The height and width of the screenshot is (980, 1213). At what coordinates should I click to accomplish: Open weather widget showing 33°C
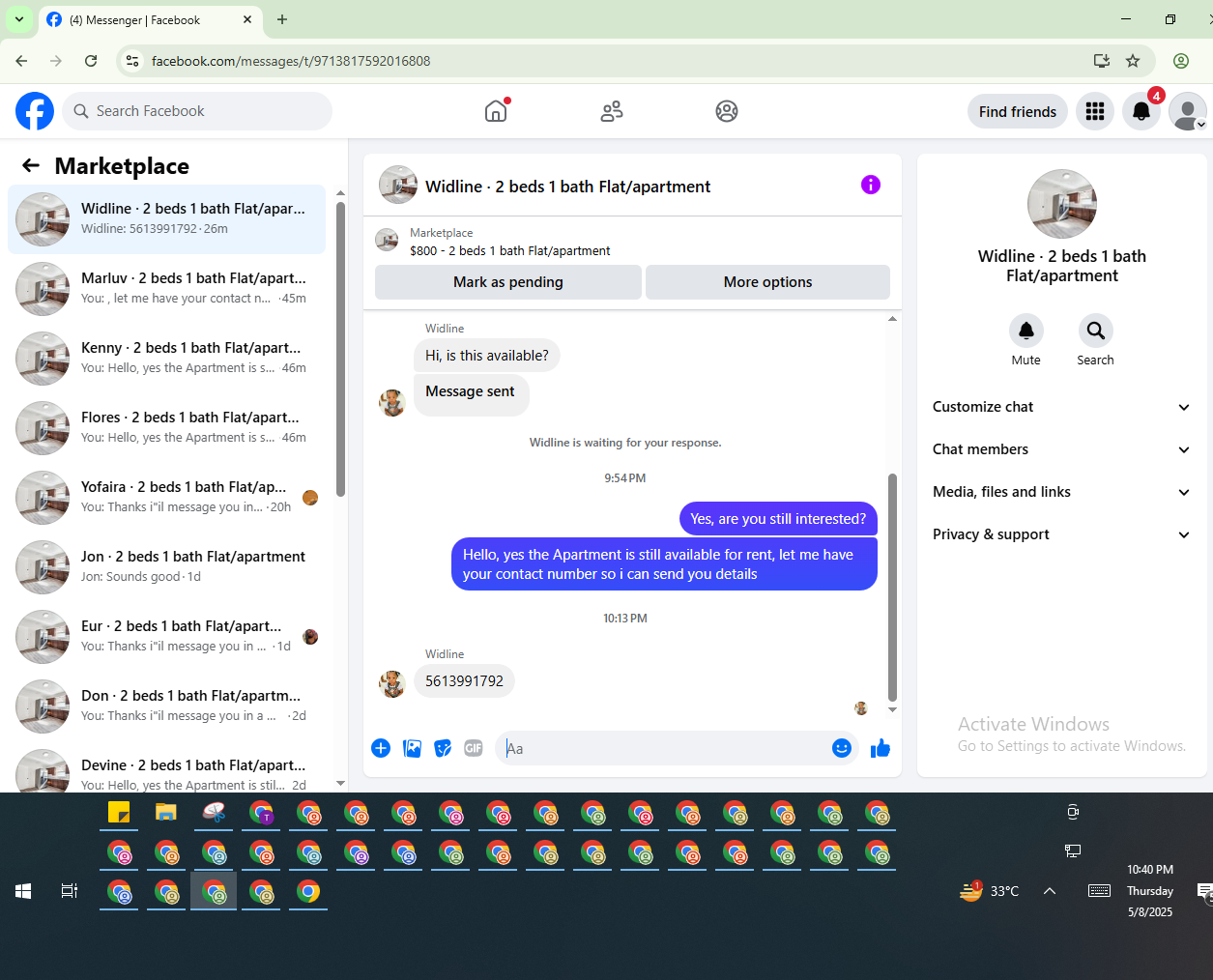click(990, 891)
